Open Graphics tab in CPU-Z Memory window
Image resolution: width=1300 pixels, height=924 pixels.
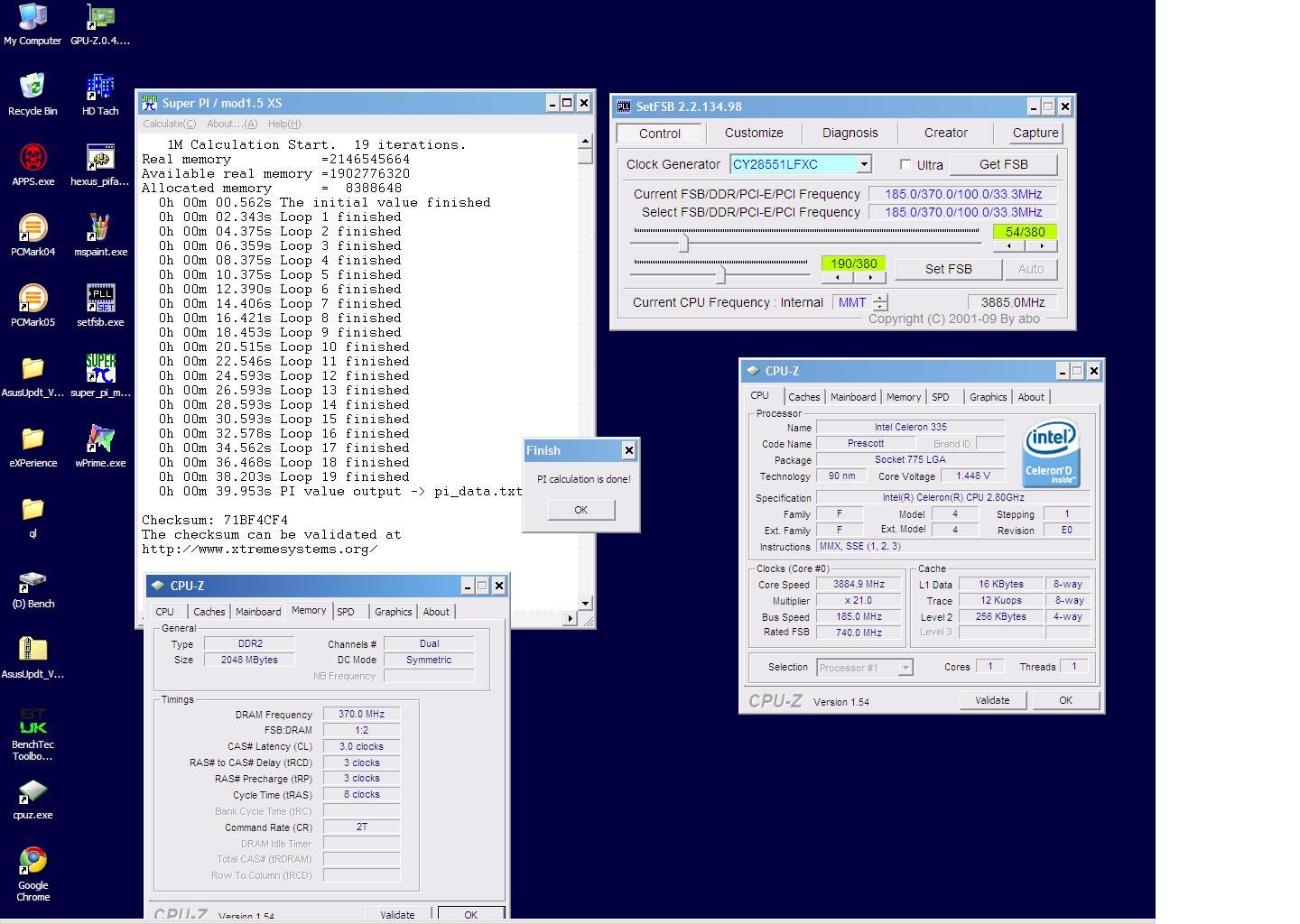click(x=394, y=612)
